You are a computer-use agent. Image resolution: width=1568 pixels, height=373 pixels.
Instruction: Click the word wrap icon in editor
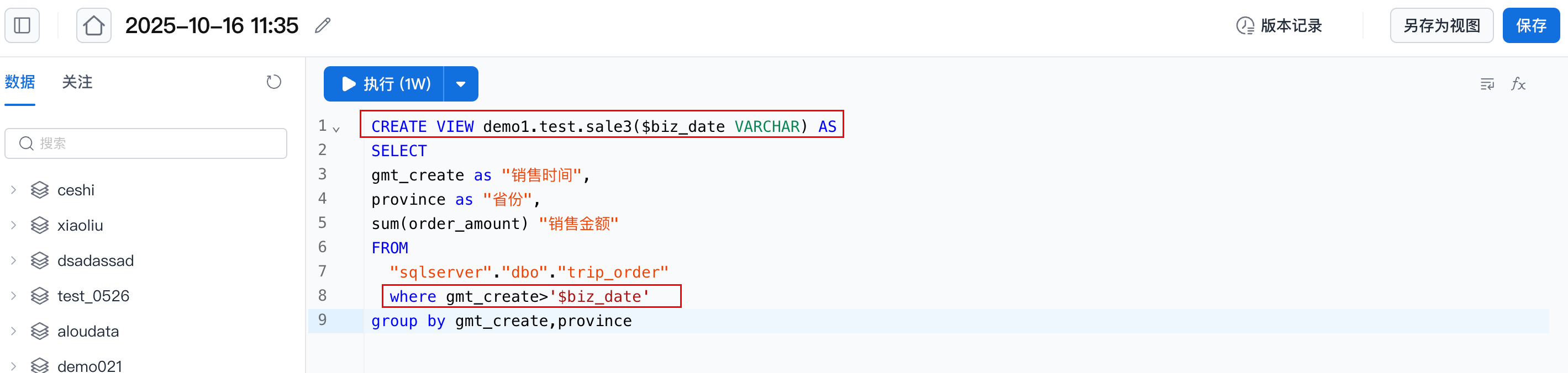(x=1486, y=84)
